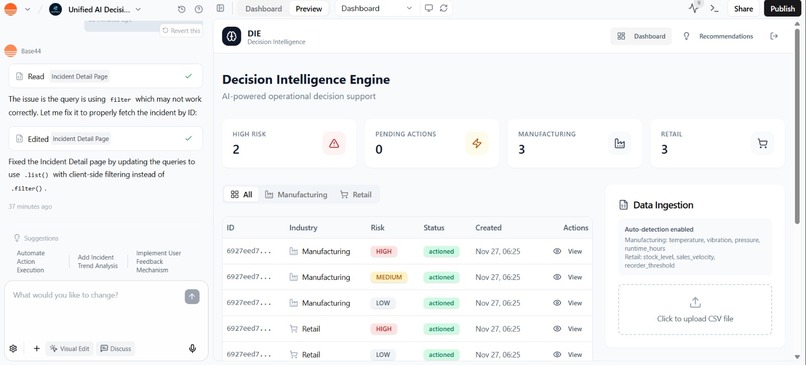Viewport: 806px width, 365px height.
Task: Expand workspace dropdown chevron beside orange logo
Action: (27, 9)
